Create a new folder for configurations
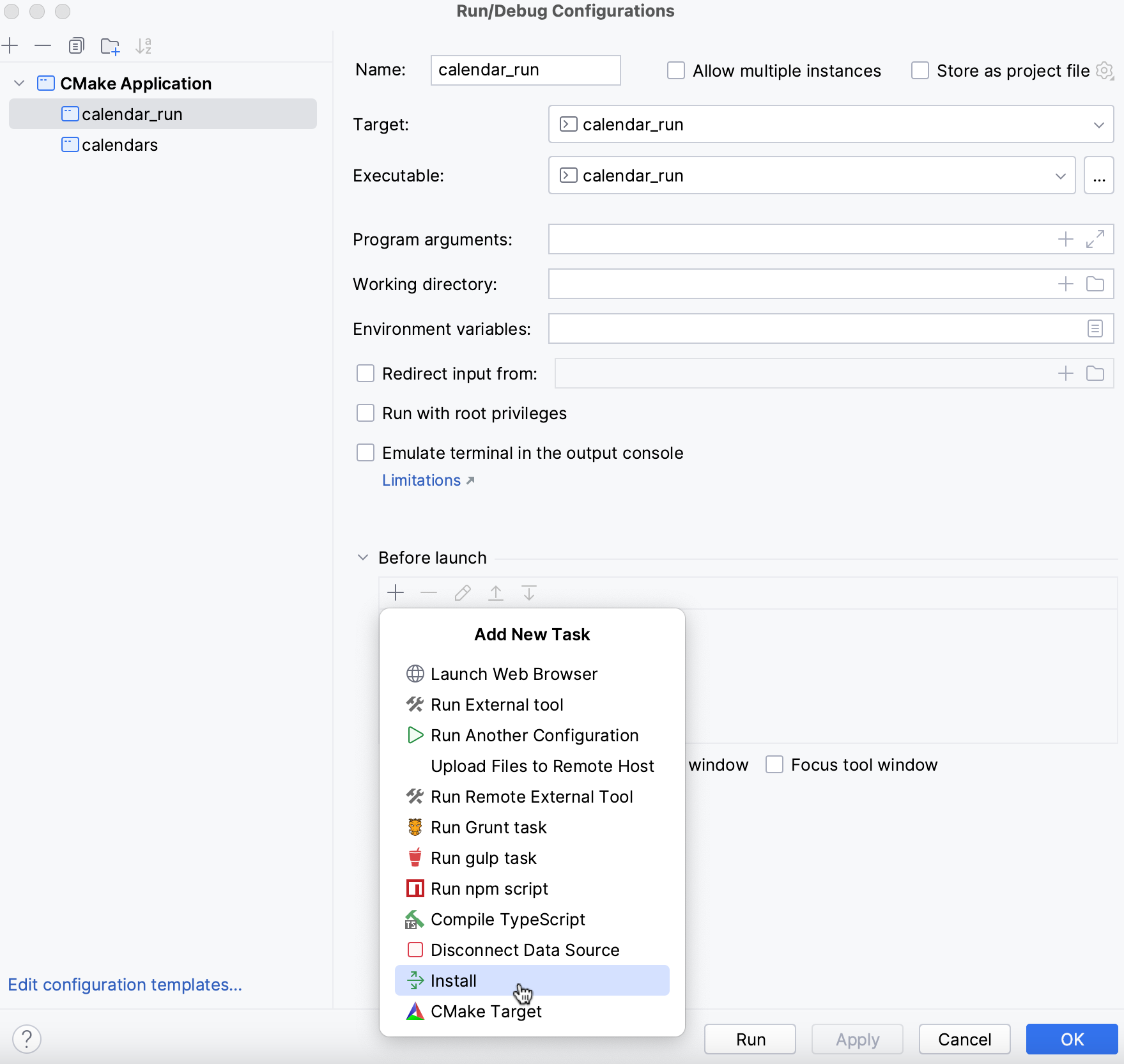The height and width of the screenshot is (1064, 1124). click(110, 46)
